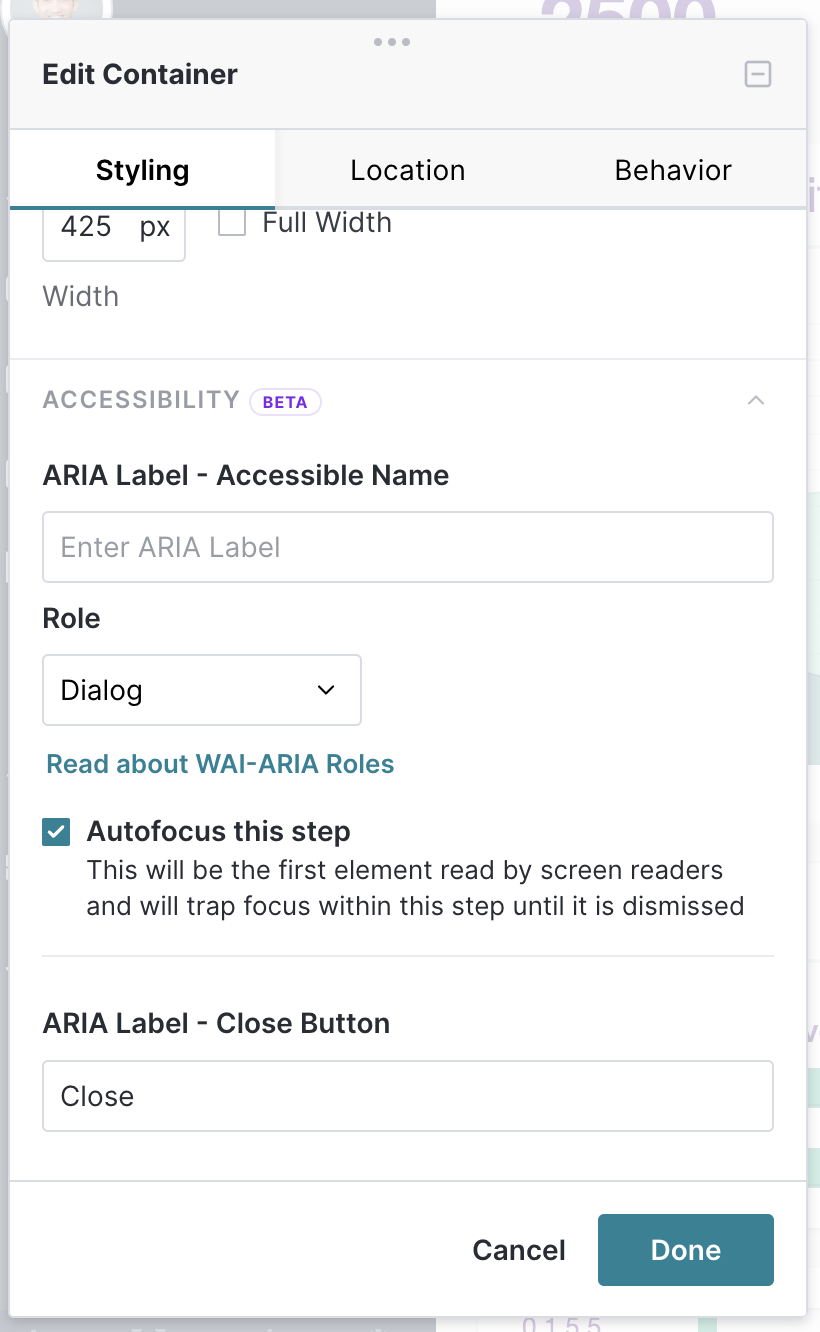Select the Styling tab
This screenshot has height=1332, width=820.
point(142,170)
